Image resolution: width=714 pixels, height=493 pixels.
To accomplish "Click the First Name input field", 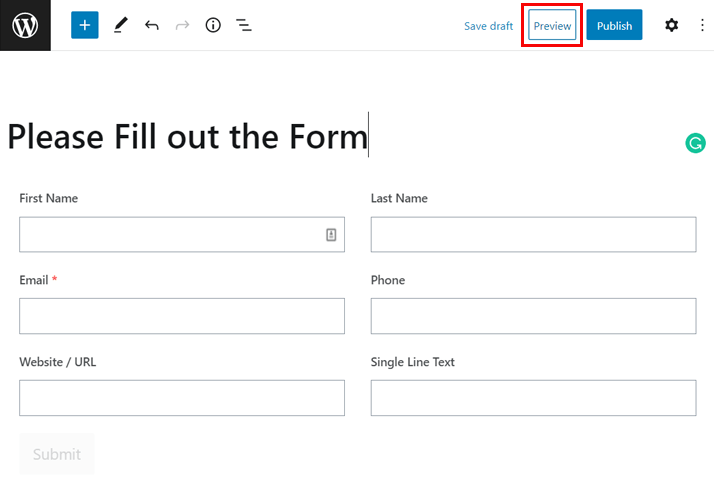I will pyautogui.click(x=170, y=235).
